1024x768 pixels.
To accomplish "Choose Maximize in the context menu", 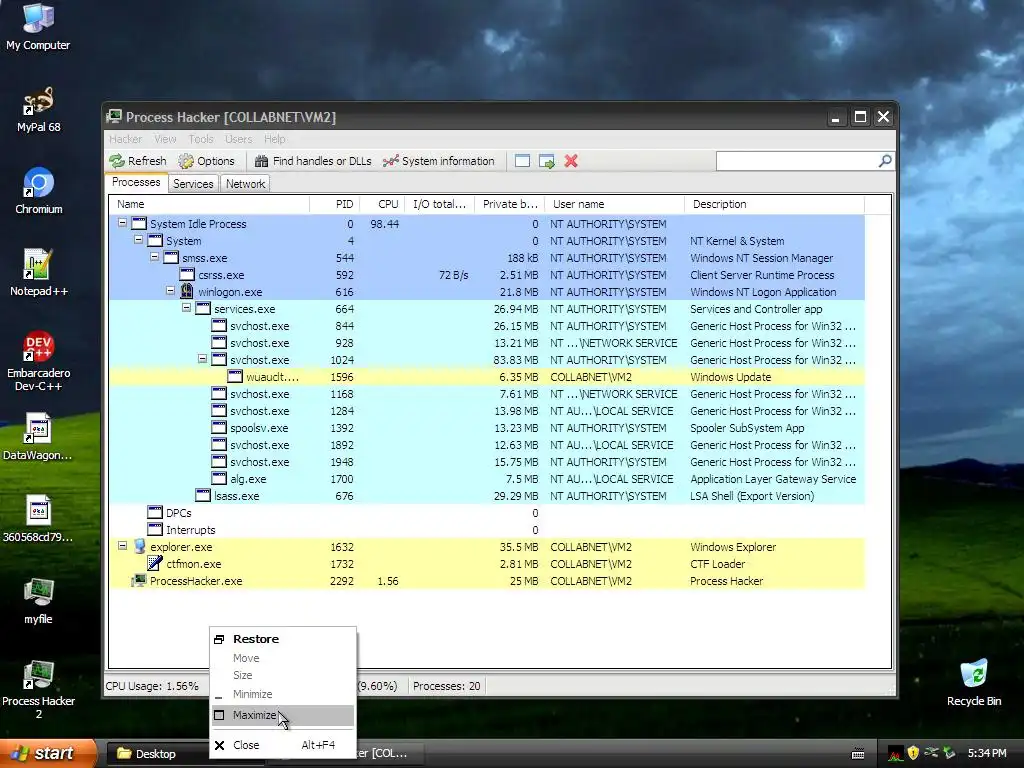I will [283, 715].
